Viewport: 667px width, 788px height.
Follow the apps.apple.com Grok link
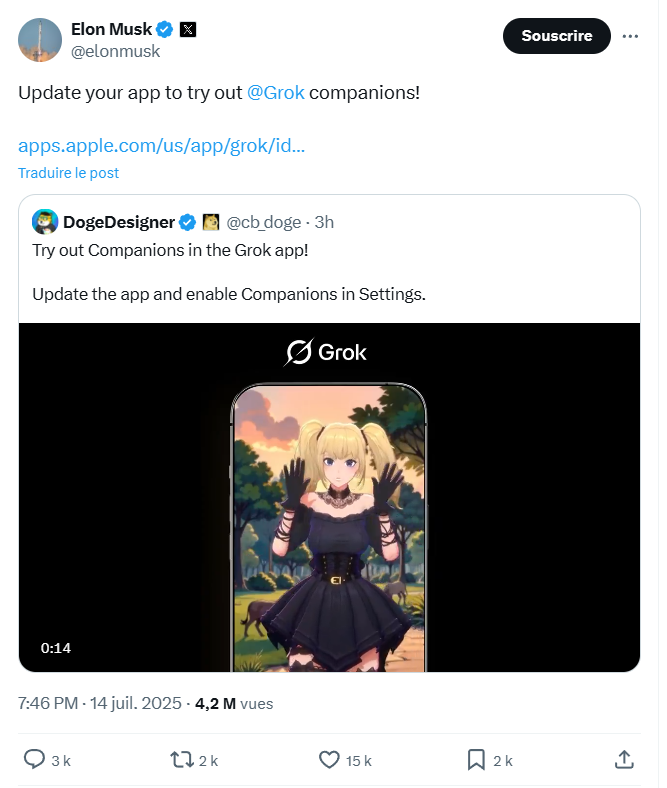pos(161,146)
